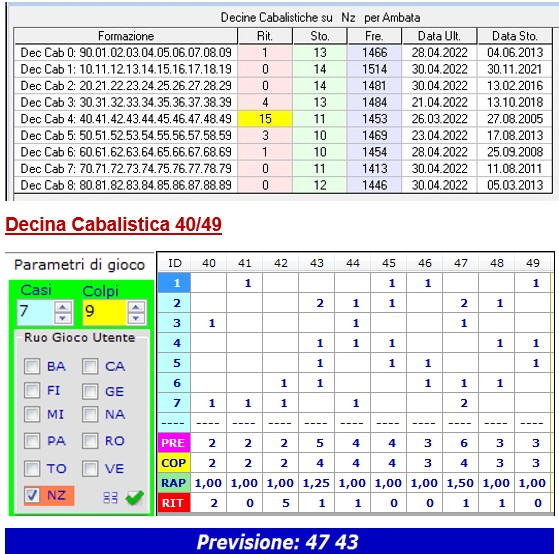Enable the FI ruota checkbox

[32, 391]
